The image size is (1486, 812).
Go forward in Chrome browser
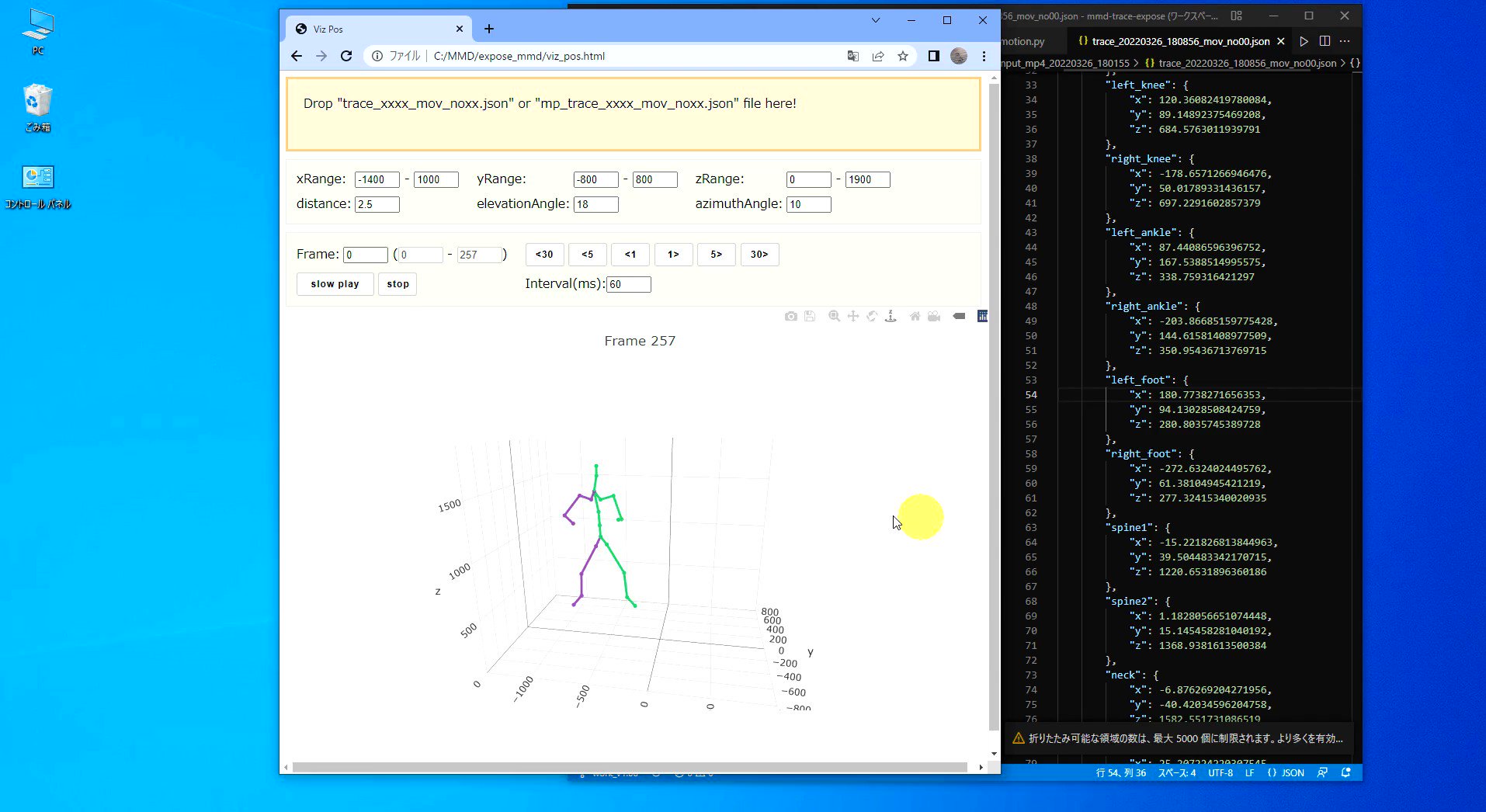[x=321, y=56]
